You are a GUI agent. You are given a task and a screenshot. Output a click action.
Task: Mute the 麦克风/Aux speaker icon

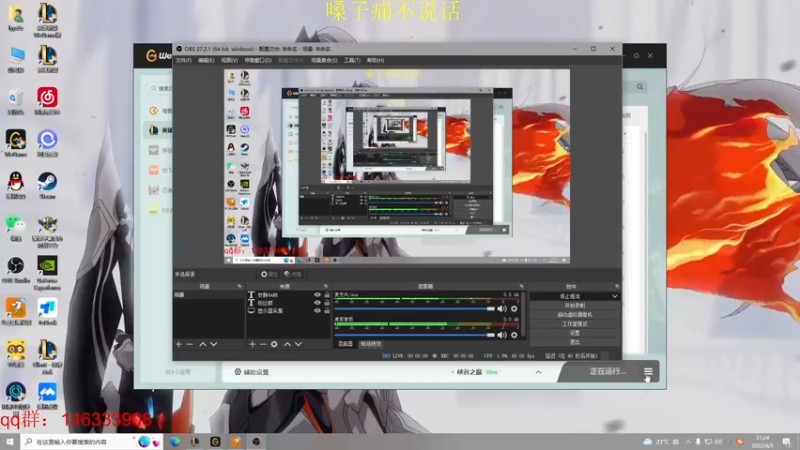pyautogui.click(x=502, y=309)
